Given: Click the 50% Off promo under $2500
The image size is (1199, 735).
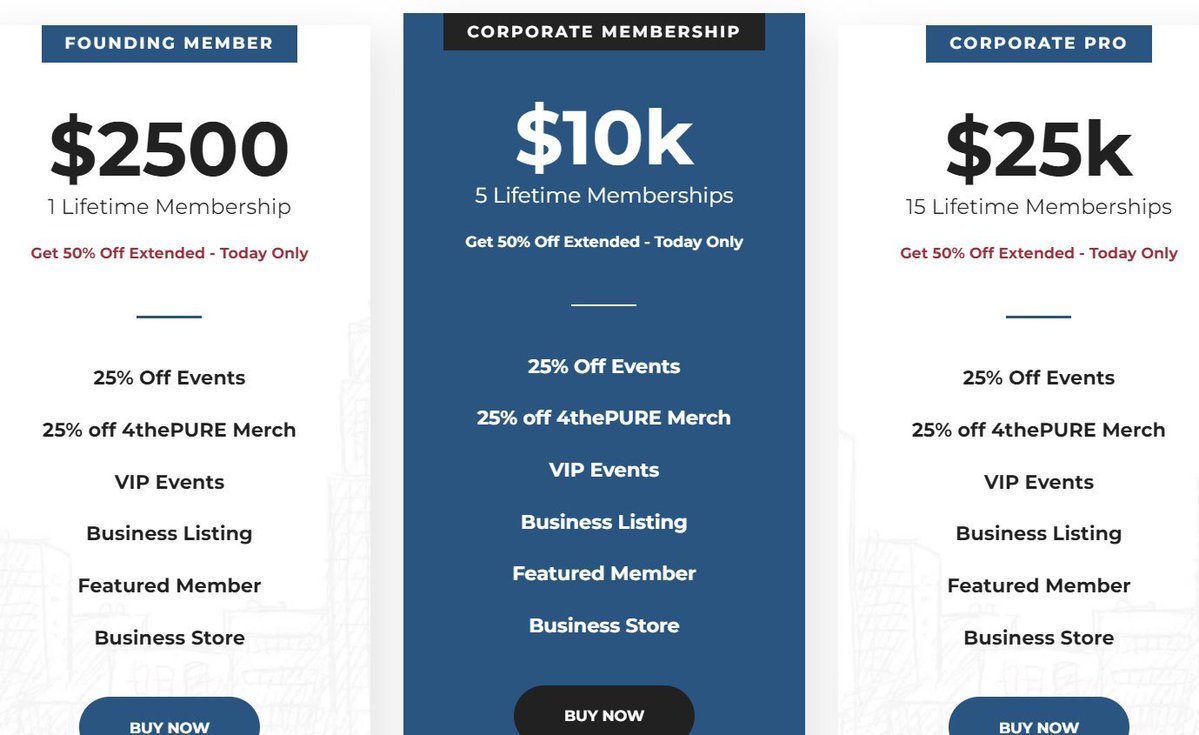Looking at the screenshot, I should 169,253.
